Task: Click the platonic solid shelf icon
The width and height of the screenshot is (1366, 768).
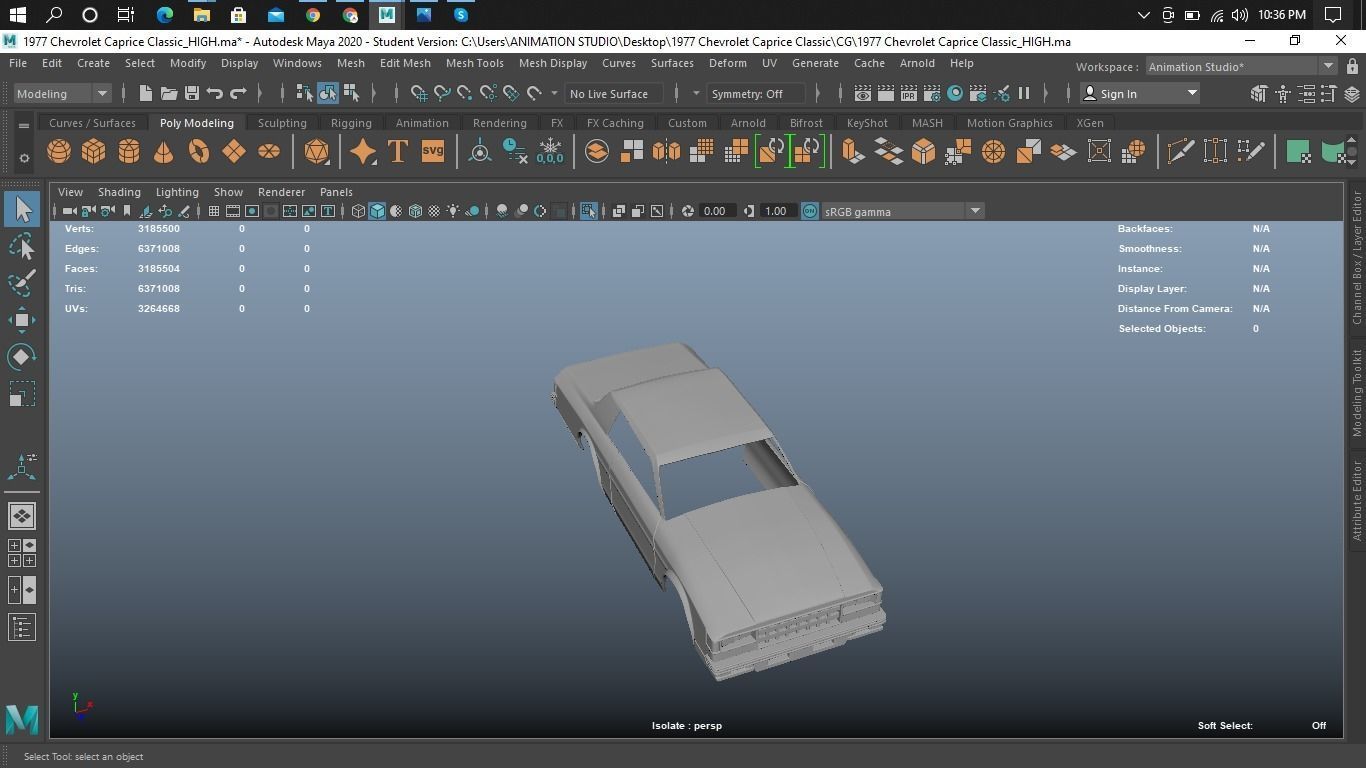Action: click(x=316, y=152)
